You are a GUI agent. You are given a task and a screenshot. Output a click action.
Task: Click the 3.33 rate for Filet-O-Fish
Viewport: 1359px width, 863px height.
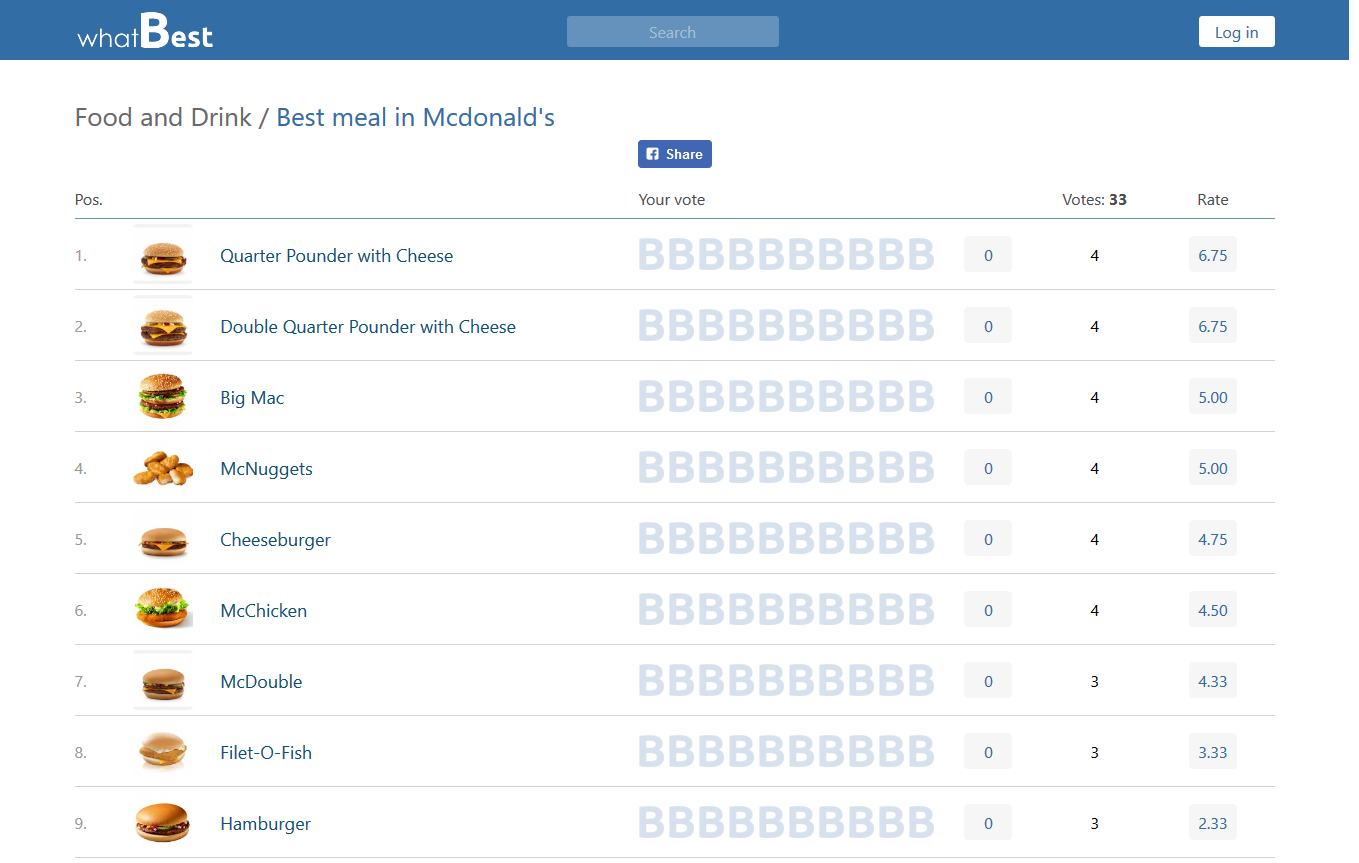pos(1213,752)
